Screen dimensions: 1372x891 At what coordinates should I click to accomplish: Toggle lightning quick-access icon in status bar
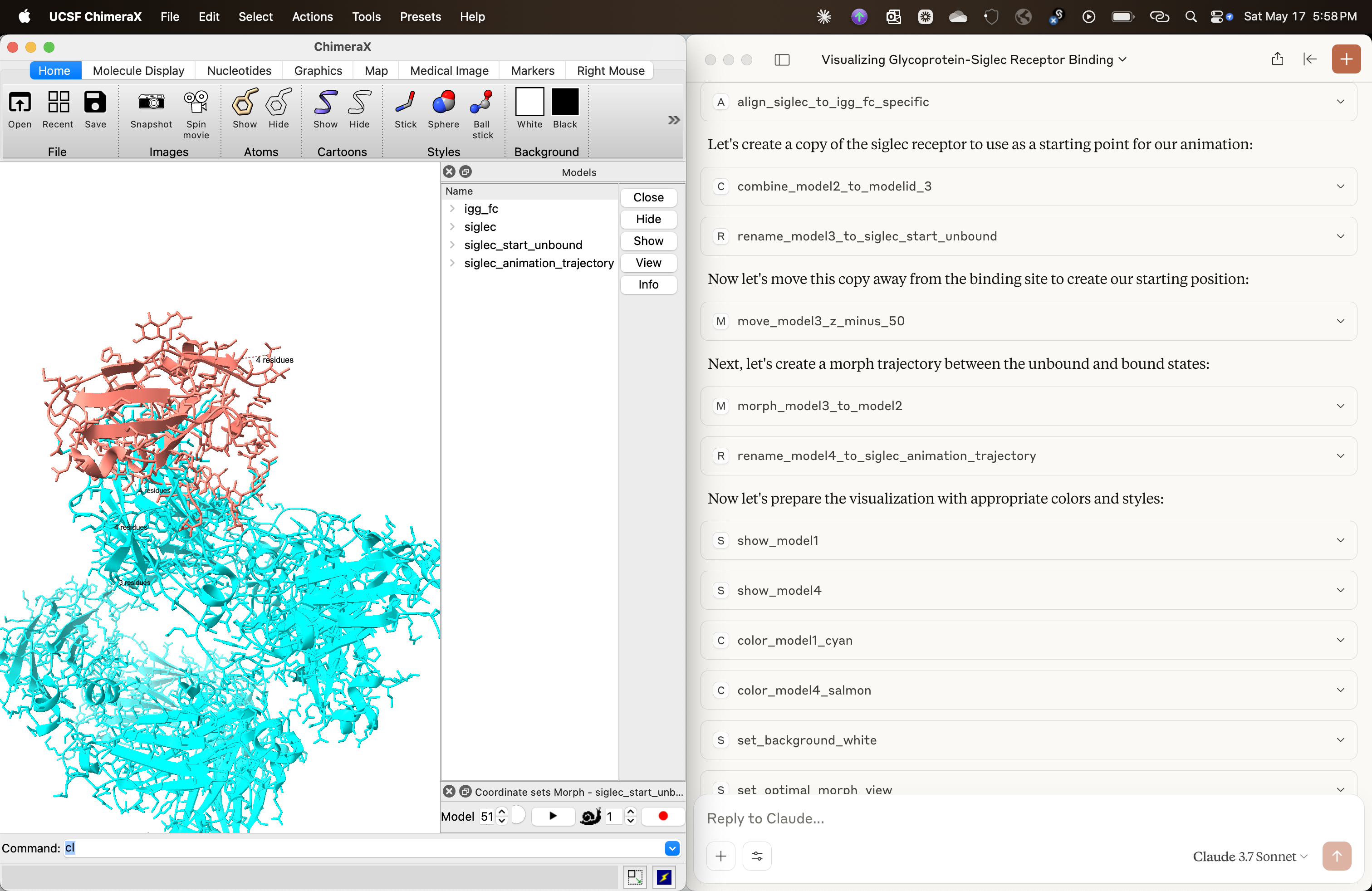(x=664, y=876)
